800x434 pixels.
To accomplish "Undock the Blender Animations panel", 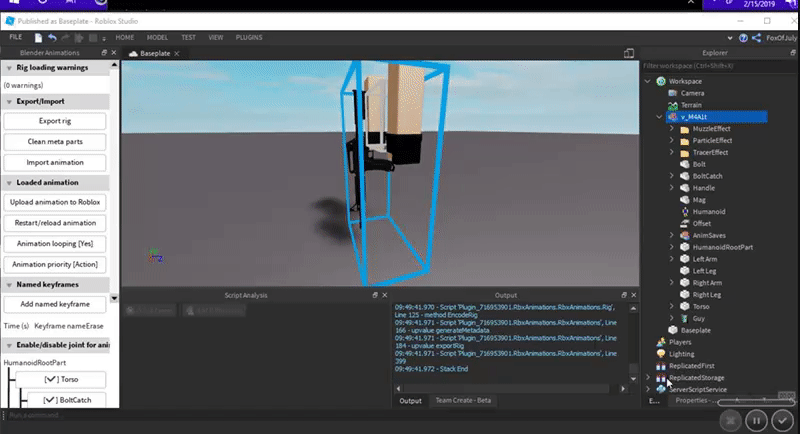I will point(104,53).
